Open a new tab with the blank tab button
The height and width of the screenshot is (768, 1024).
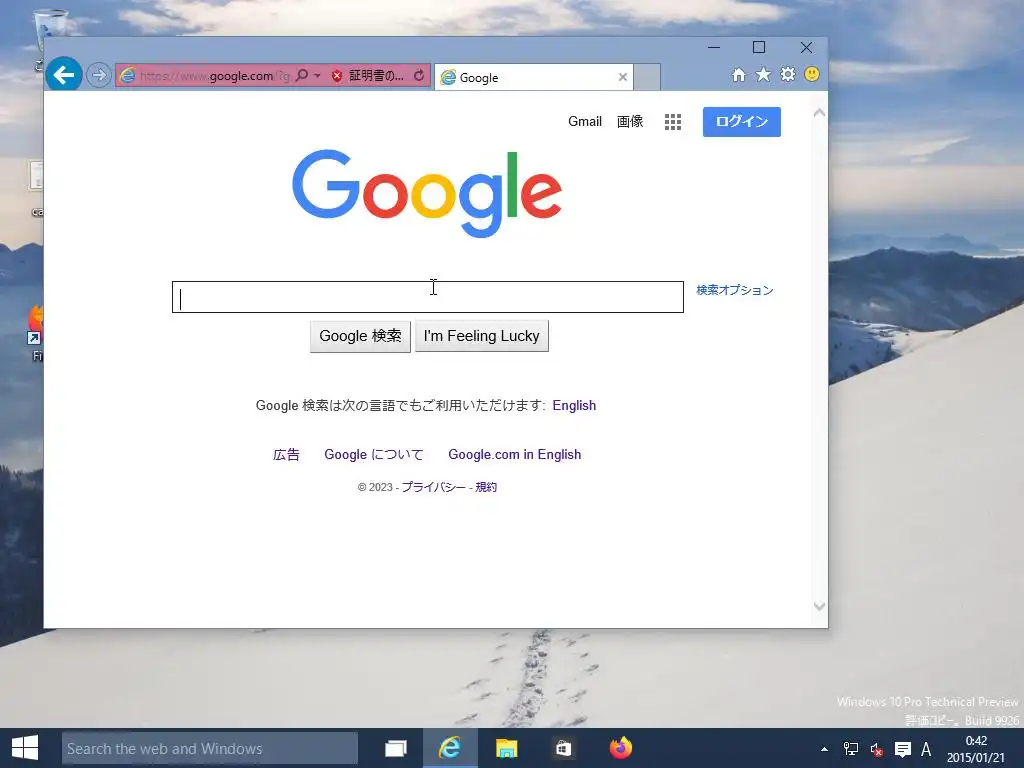(647, 77)
